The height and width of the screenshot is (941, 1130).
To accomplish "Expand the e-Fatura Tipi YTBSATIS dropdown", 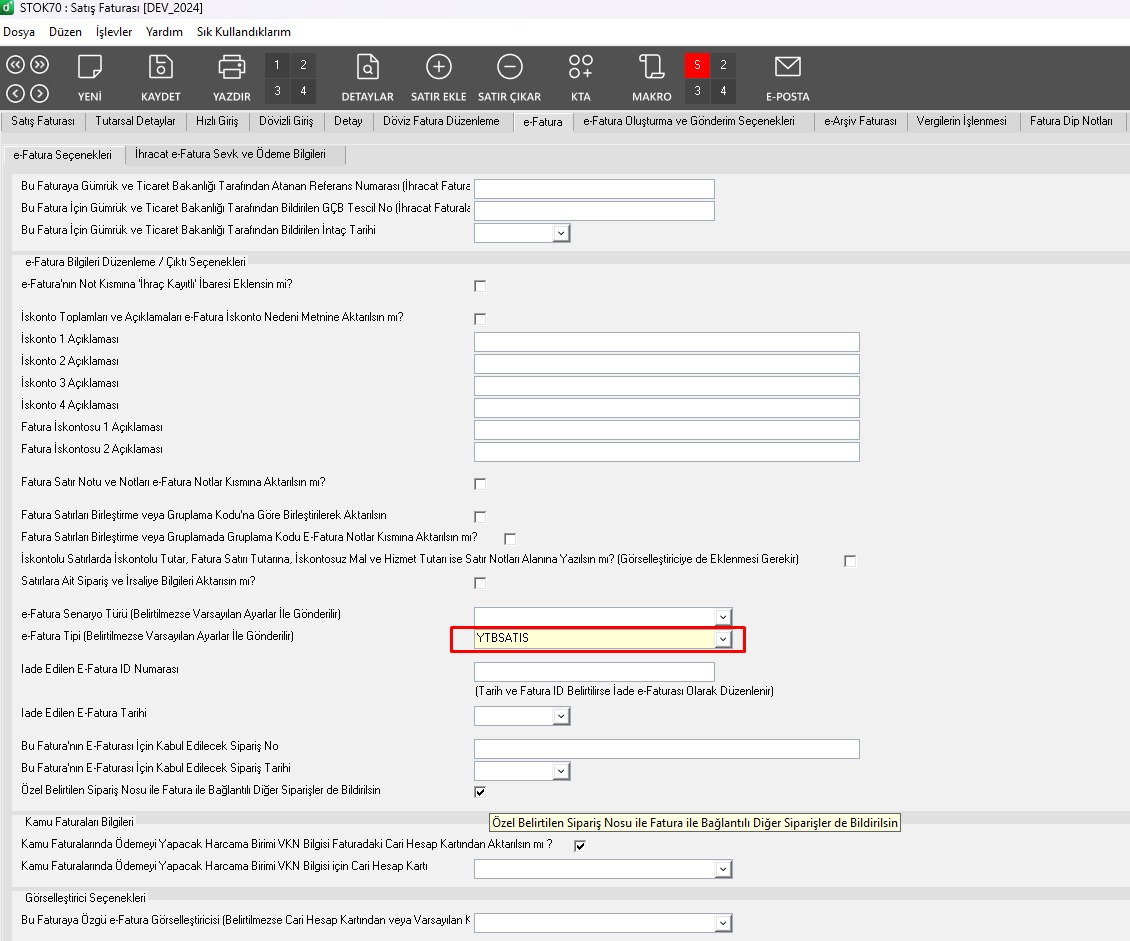I will point(723,639).
